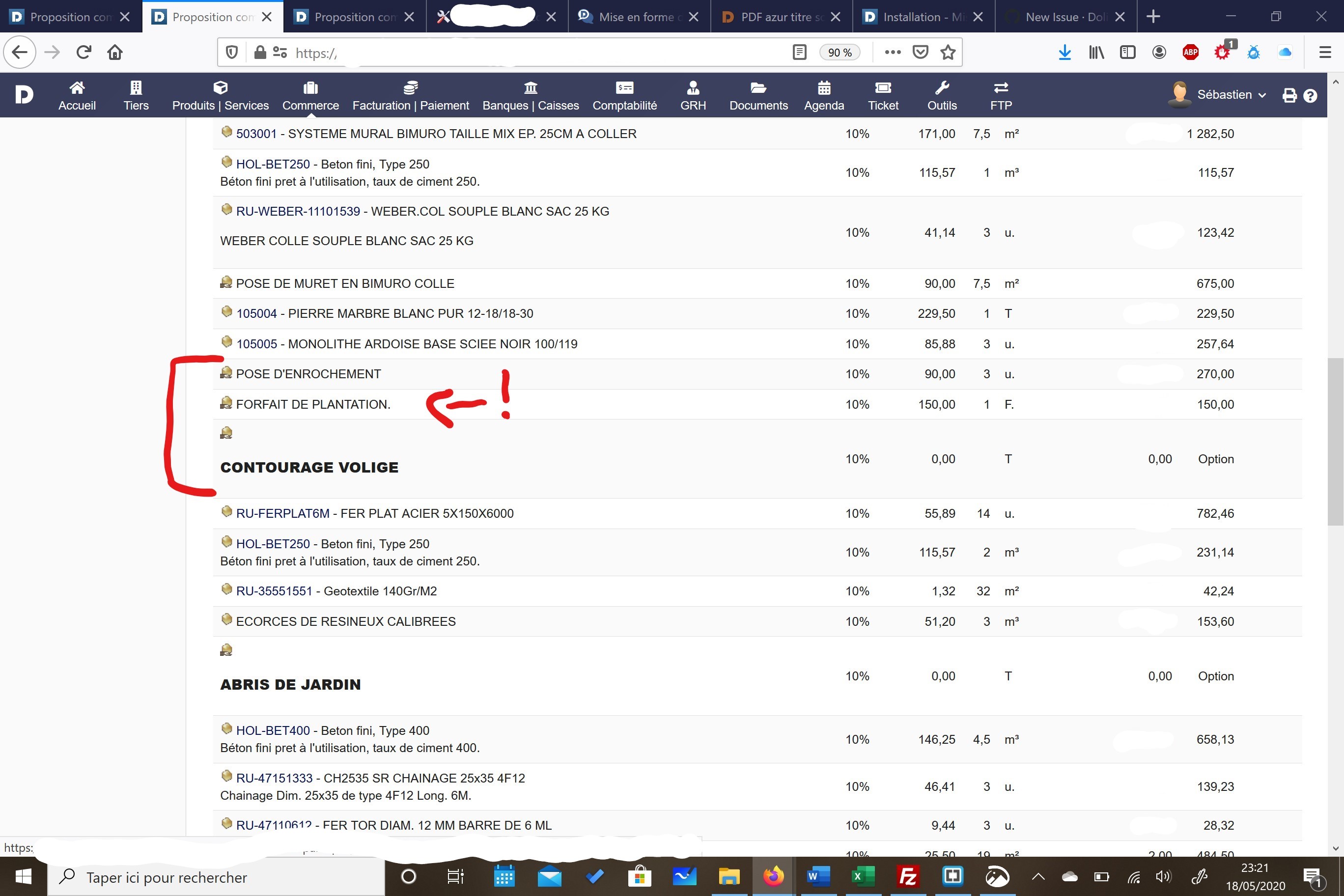Open RU-WEBER-11101539 product link

pos(298,211)
